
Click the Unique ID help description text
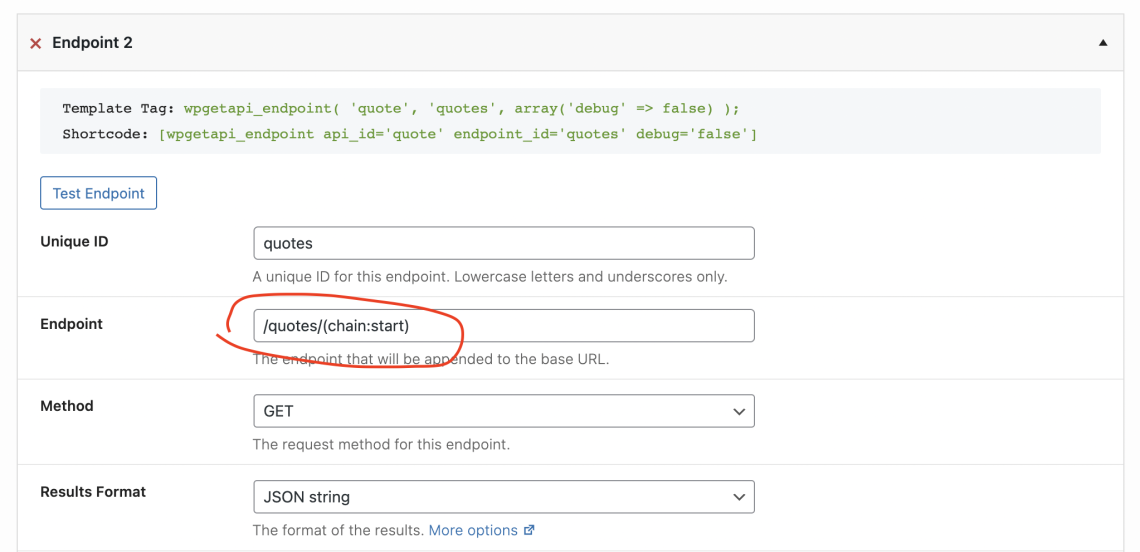(490, 277)
